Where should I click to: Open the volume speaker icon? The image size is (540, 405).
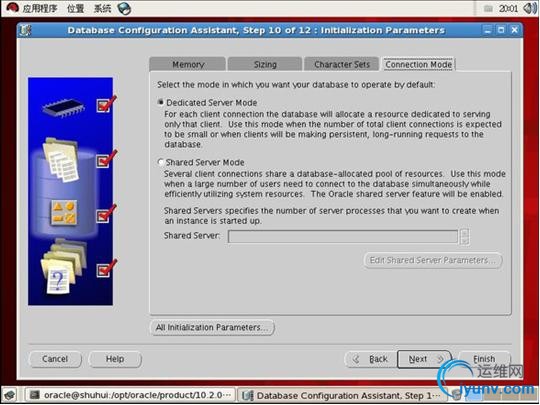click(x=529, y=8)
